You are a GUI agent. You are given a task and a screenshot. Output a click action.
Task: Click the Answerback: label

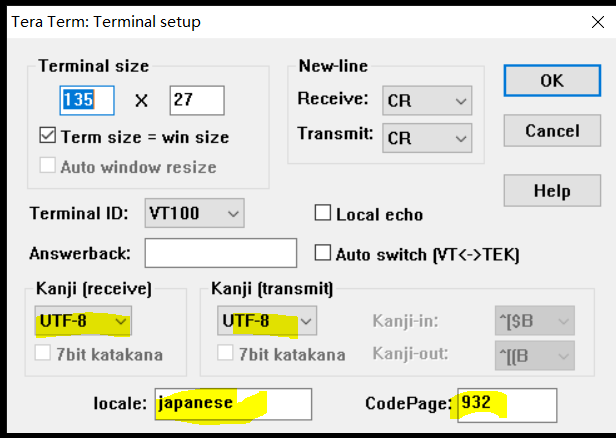[x=80, y=254]
